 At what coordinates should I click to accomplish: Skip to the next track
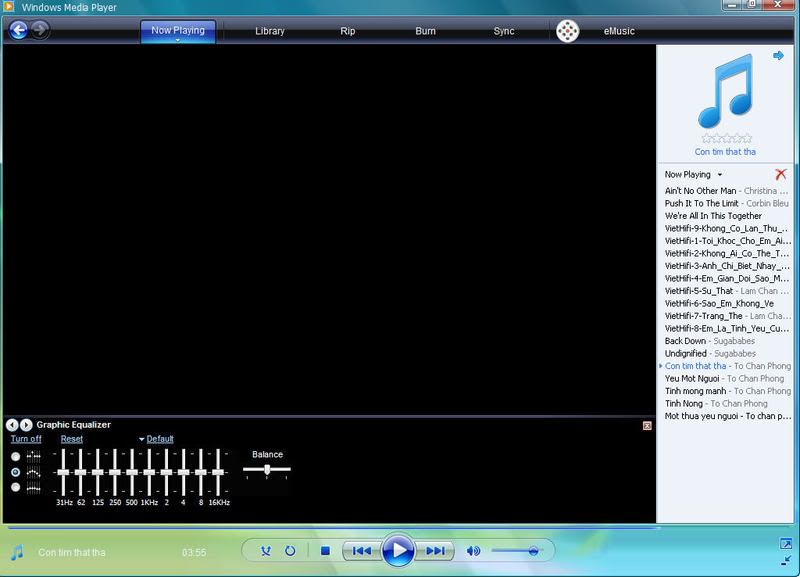(x=435, y=551)
